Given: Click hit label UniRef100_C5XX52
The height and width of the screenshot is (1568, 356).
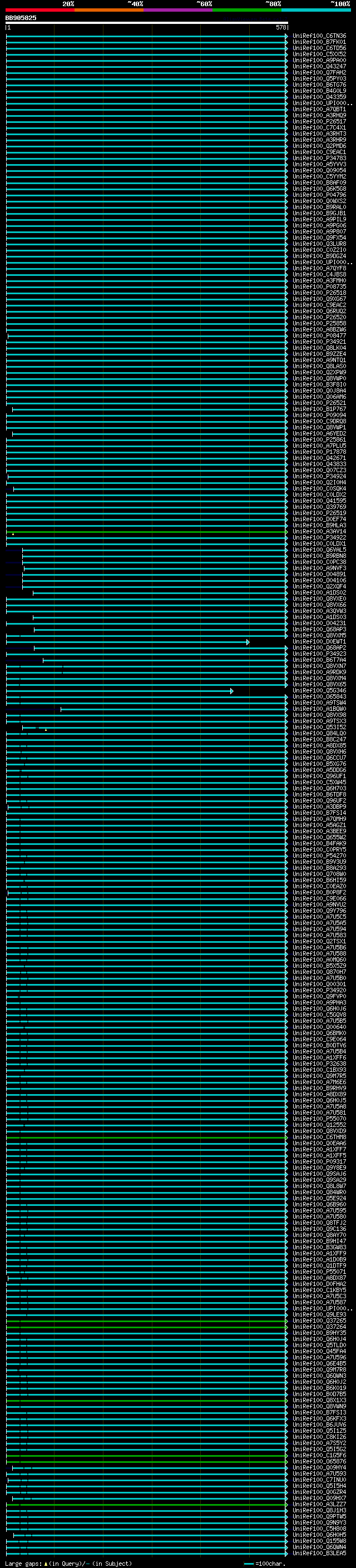Looking at the screenshot, I should [x=319, y=54].
